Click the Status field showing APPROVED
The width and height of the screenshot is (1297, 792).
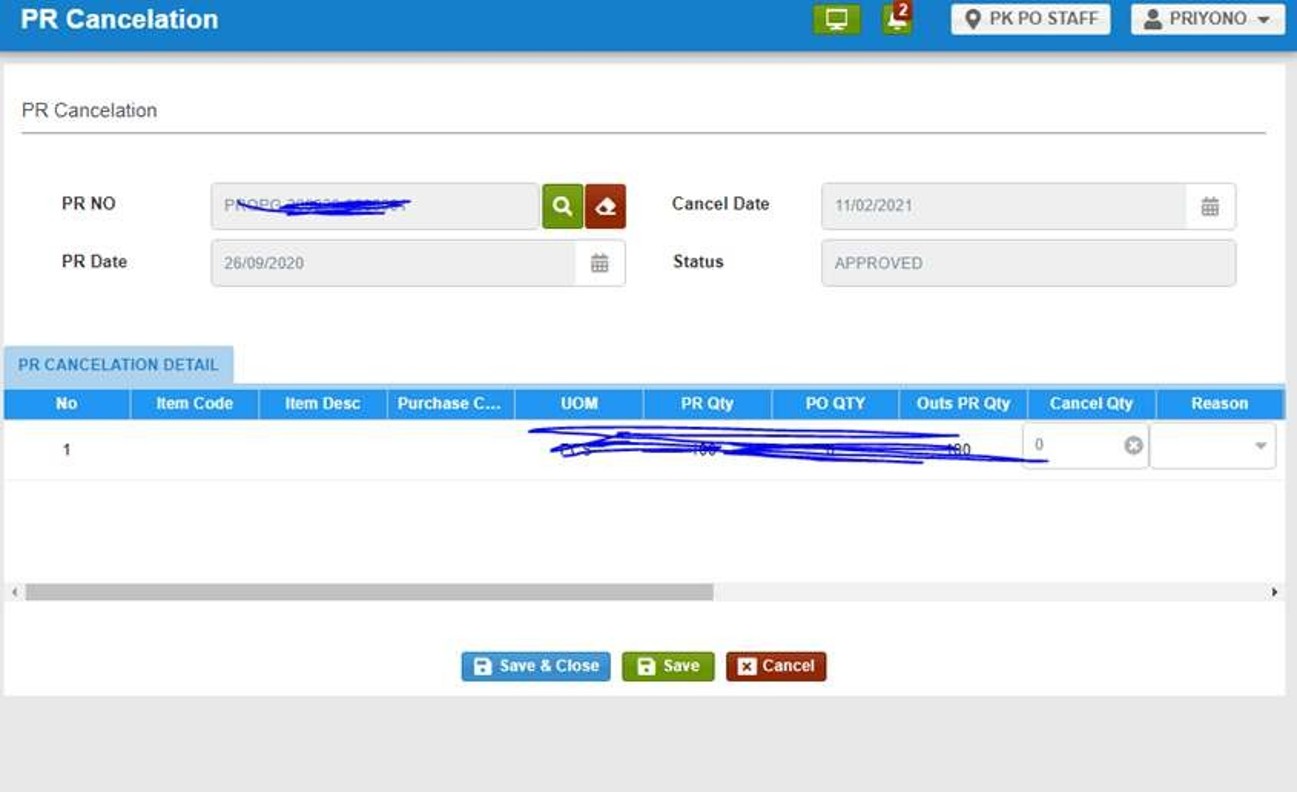click(x=1028, y=263)
